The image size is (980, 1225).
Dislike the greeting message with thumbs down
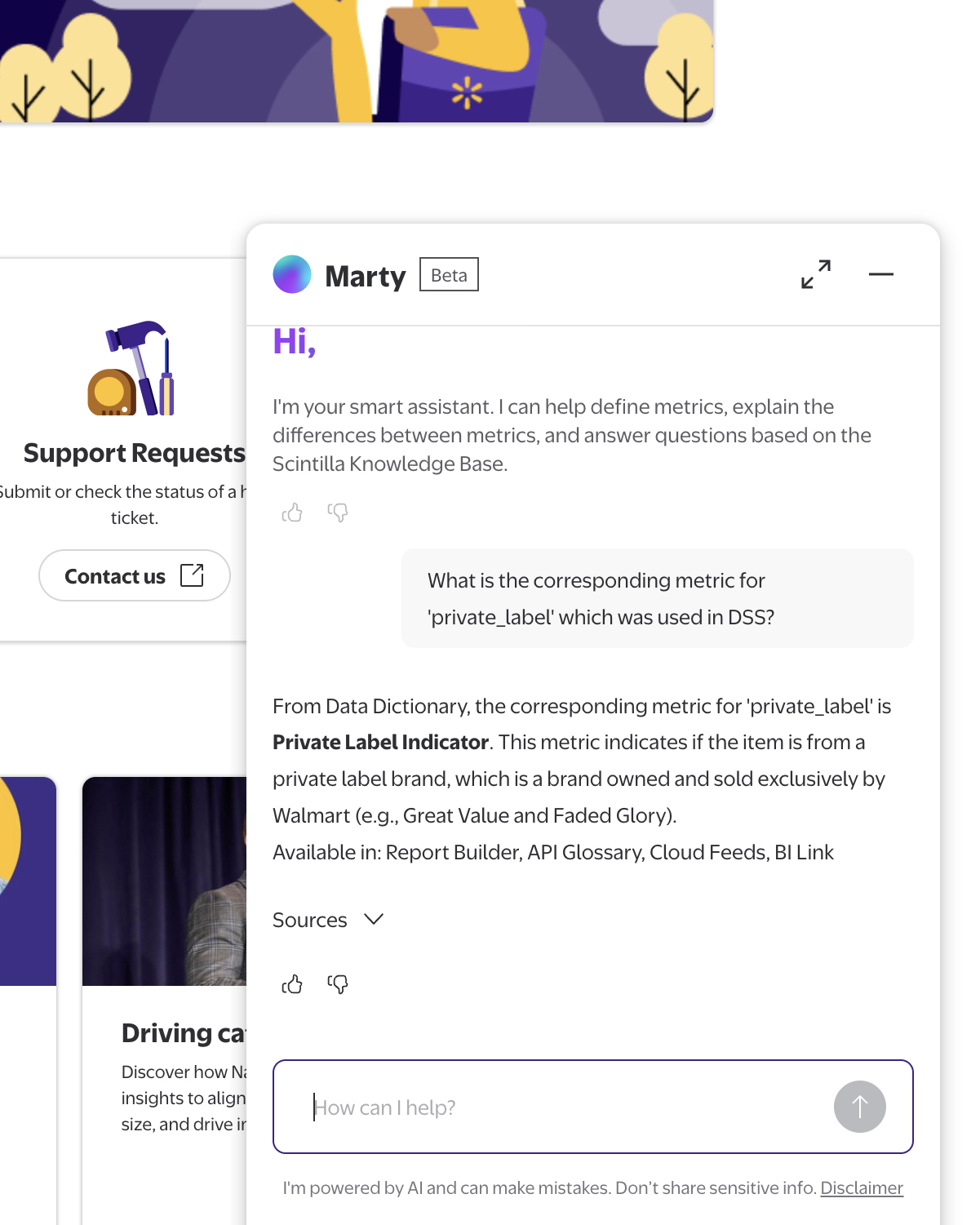coord(338,513)
